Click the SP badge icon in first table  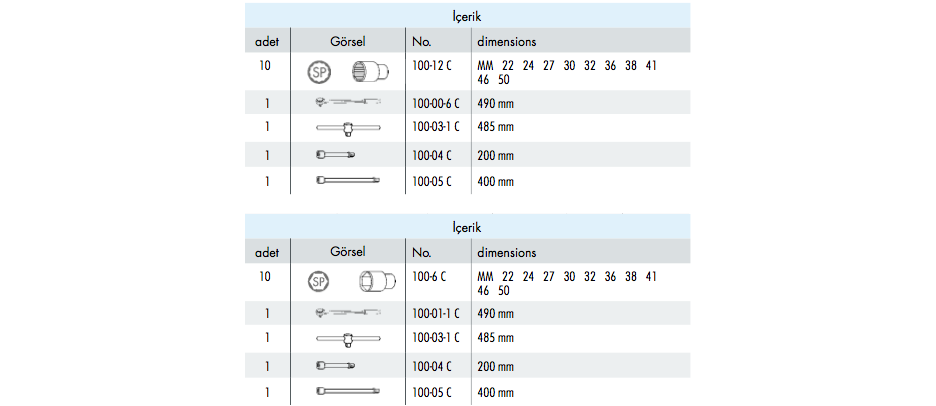pos(318,72)
